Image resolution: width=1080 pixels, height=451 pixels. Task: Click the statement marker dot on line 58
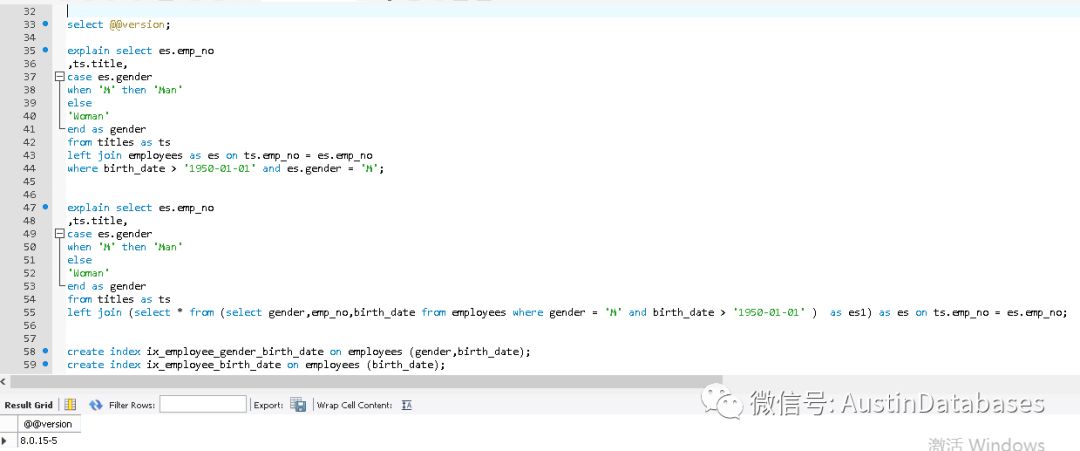45,351
